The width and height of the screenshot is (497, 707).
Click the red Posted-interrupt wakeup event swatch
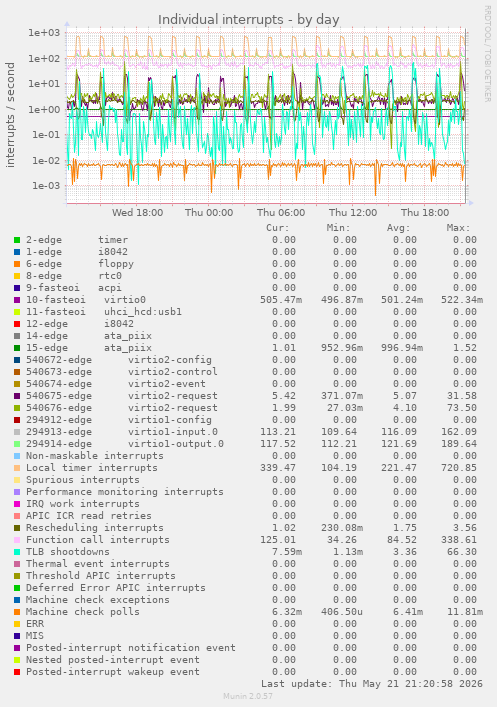(17, 672)
